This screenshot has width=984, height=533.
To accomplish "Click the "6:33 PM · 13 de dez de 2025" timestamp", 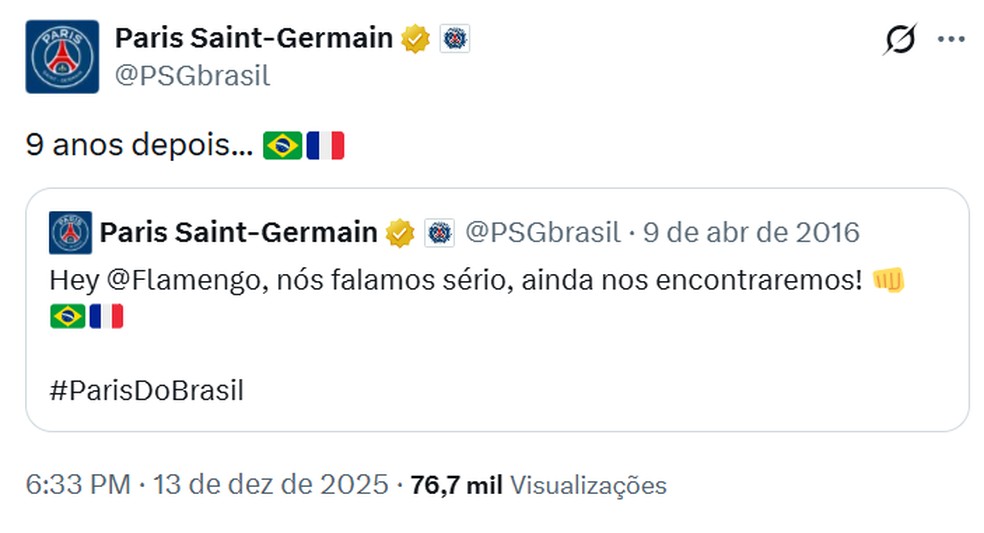I will (x=207, y=485).
